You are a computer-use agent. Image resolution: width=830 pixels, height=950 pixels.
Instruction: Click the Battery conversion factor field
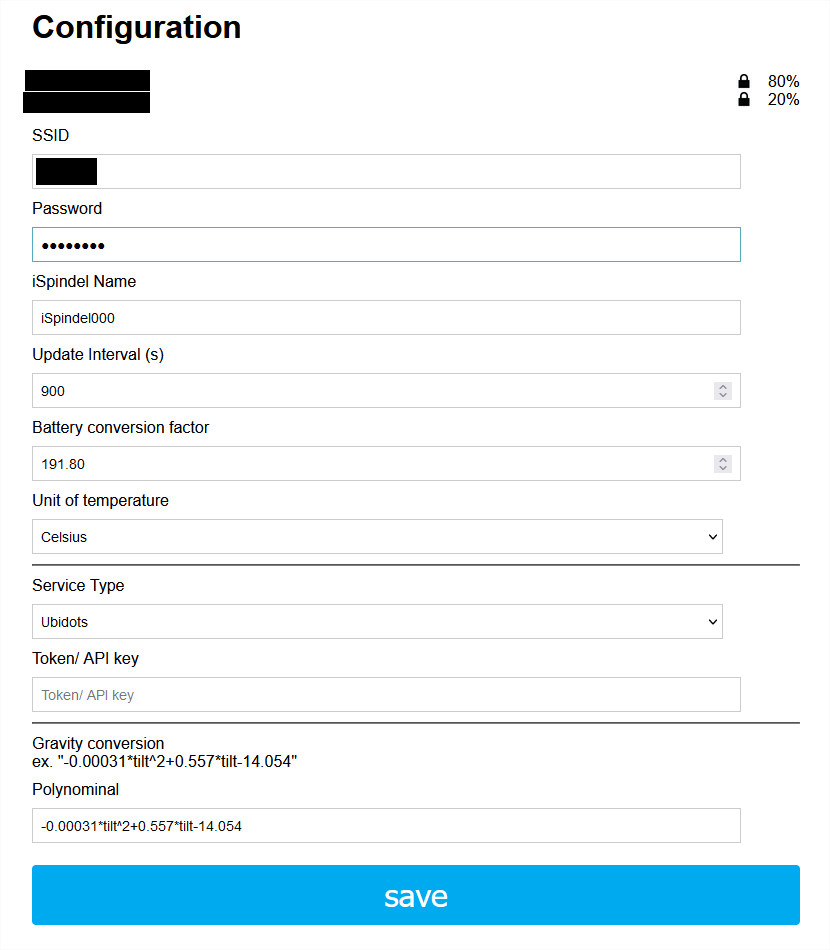pos(386,463)
